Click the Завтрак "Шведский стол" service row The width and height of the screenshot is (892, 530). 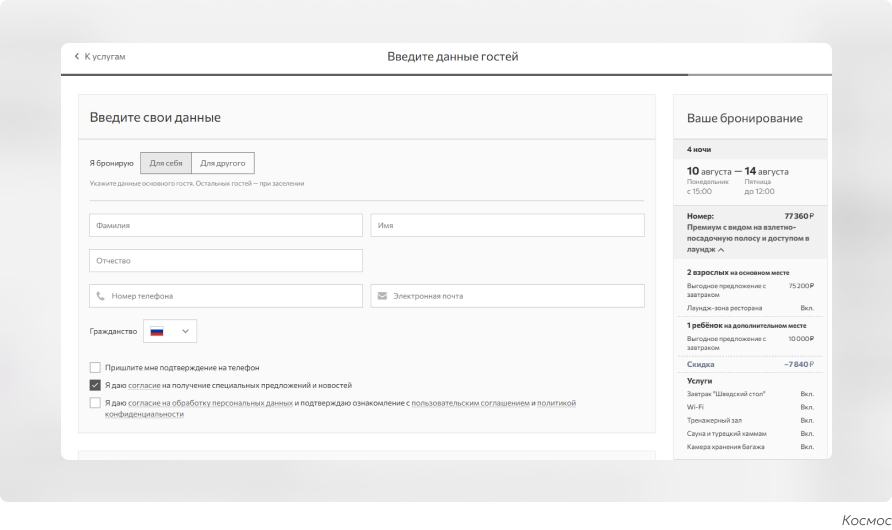tap(750, 394)
